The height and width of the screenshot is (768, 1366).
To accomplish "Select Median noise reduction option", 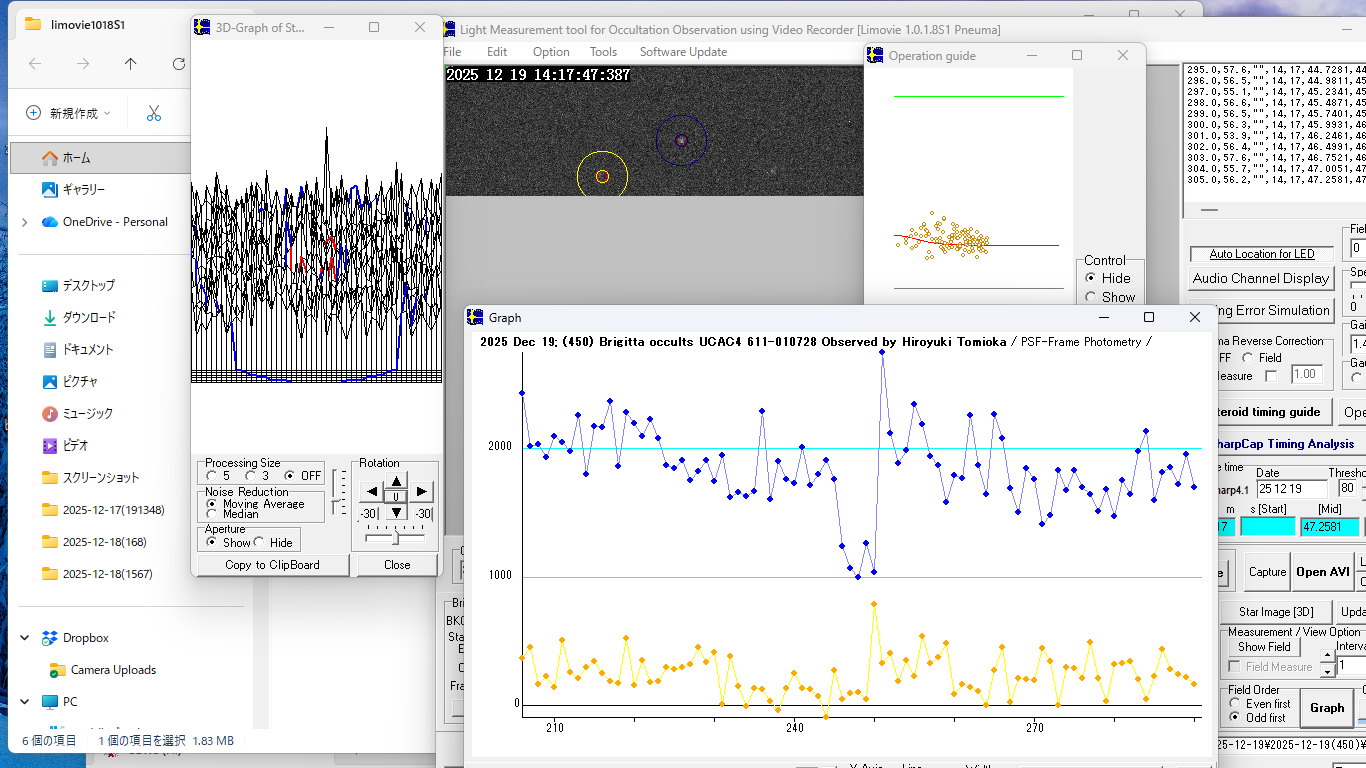I will point(212,514).
